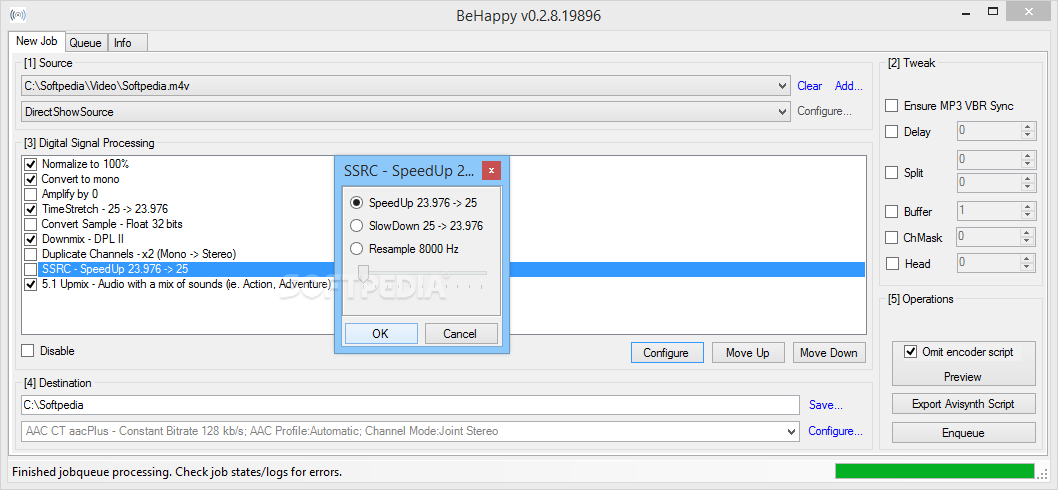Close the SSRC SpeedUp dialog

[x=491, y=170]
